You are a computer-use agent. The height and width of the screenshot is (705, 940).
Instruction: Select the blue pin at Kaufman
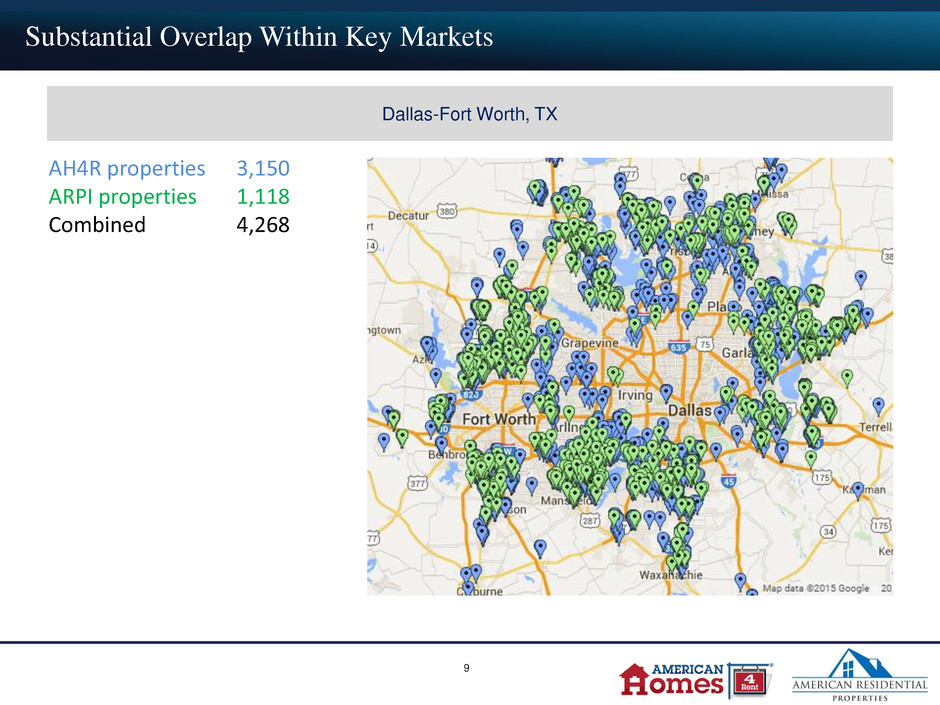pyautogui.click(x=858, y=490)
